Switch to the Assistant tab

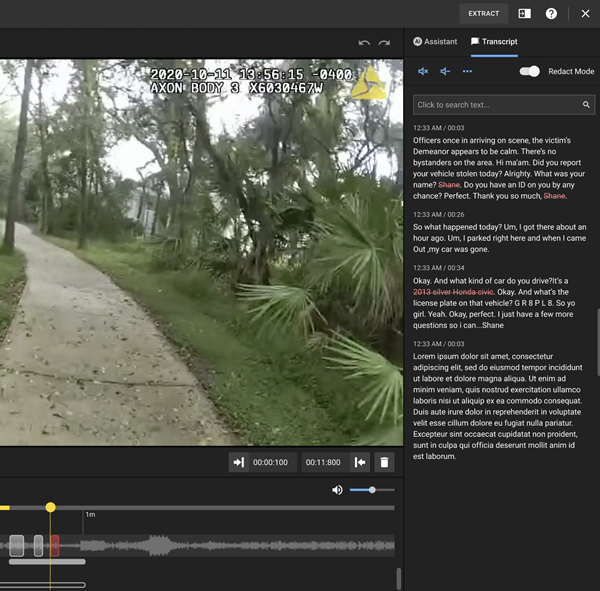[x=435, y=42]
